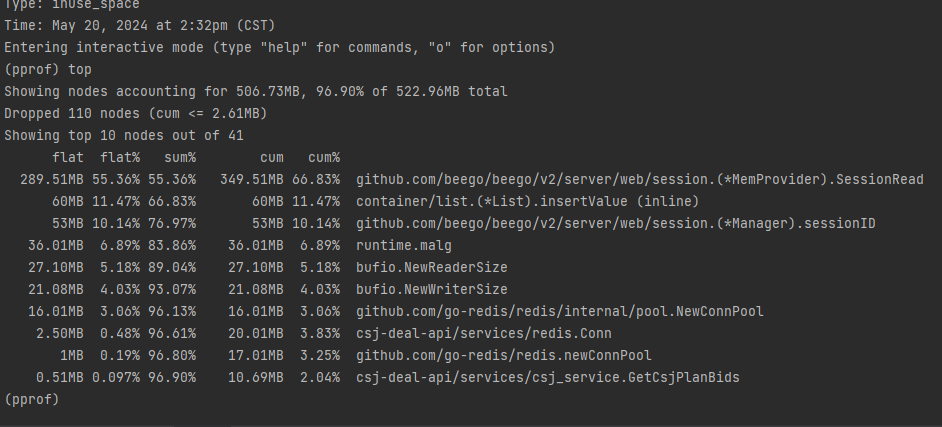Click the pool.NewConnPool function entry
Image resolution: width=942 pixels, height=427 pixels.
point(559,312)
